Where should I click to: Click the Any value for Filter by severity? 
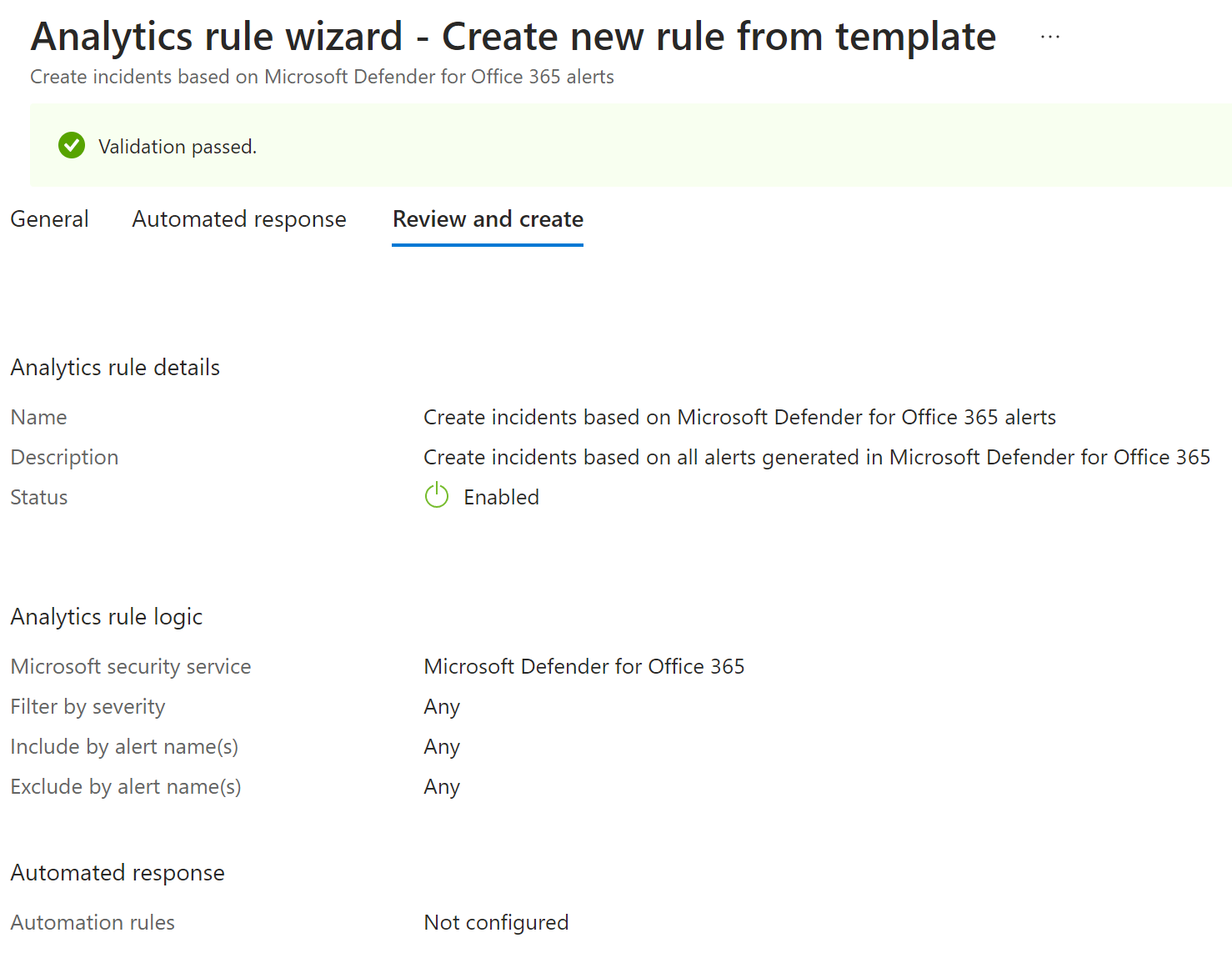coord(442,706)
